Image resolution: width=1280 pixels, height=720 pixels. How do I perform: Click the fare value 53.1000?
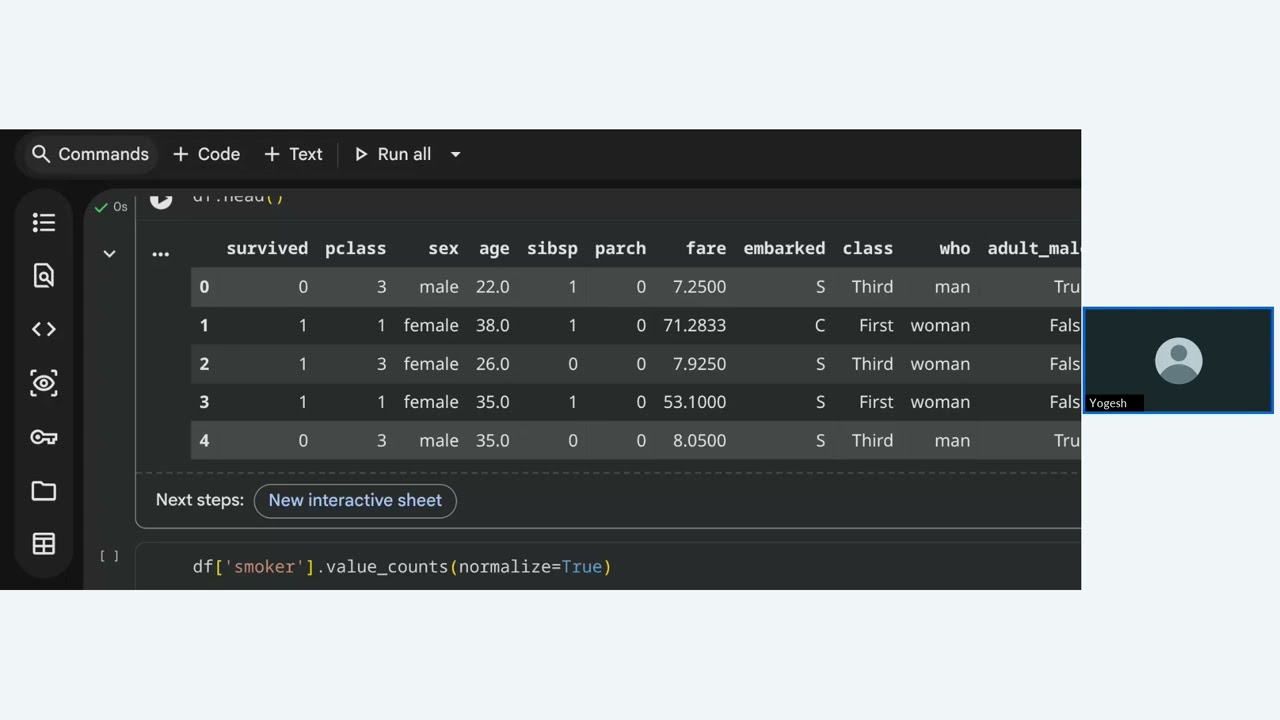click(x=694, y=402)
